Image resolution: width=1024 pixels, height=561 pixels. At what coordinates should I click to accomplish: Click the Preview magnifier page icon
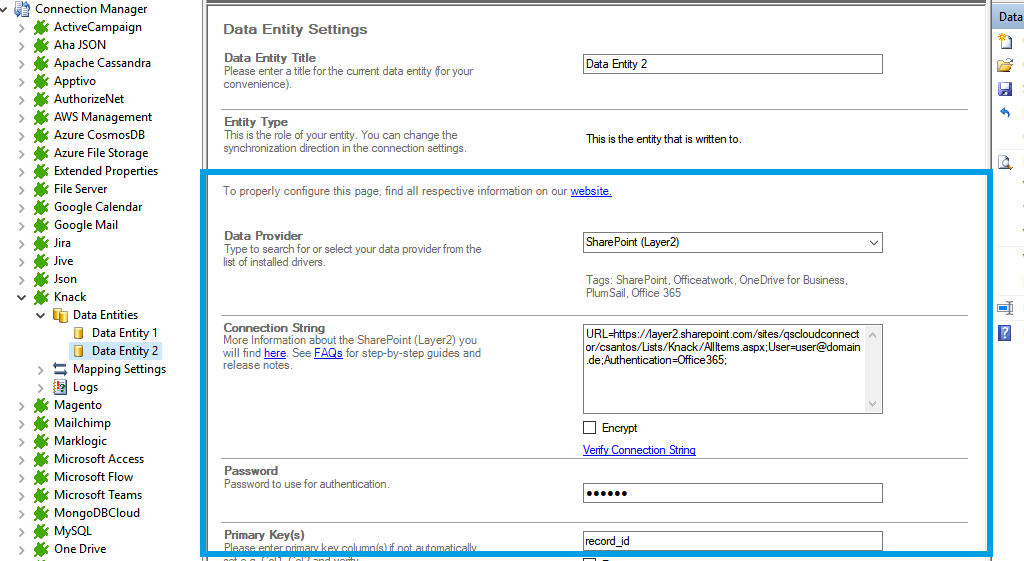(x=1005, y=162)
